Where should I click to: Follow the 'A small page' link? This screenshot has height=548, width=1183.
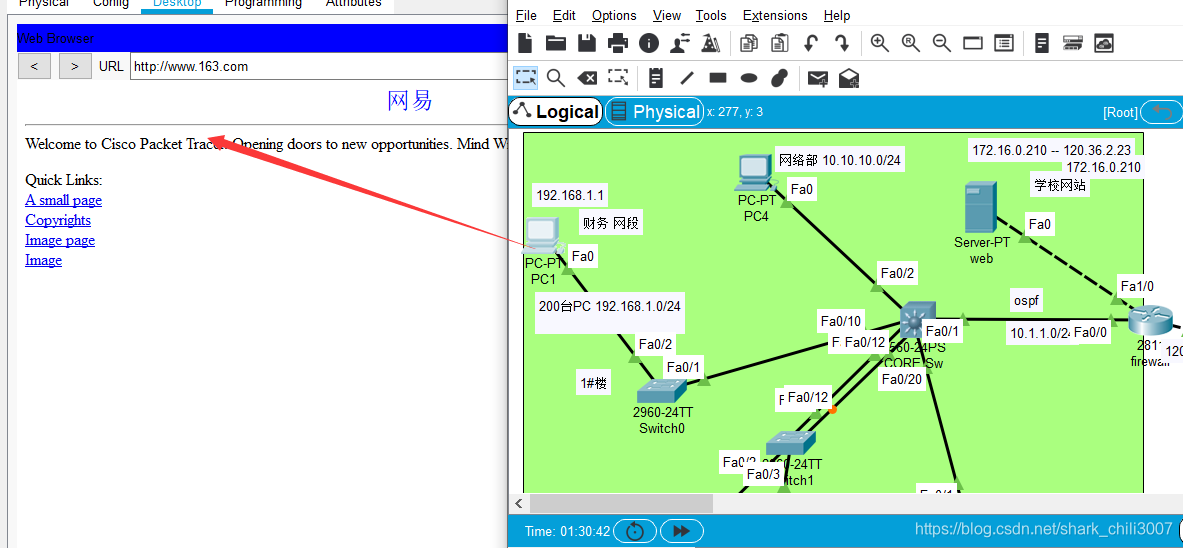(x=63, y=200)
